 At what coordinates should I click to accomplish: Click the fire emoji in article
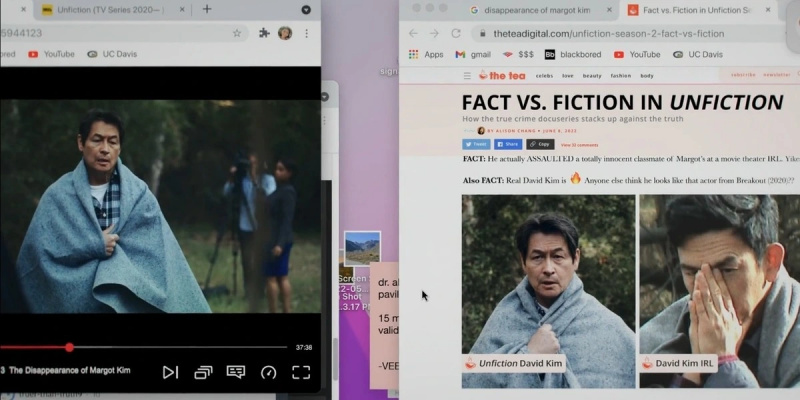coord(576,178)
